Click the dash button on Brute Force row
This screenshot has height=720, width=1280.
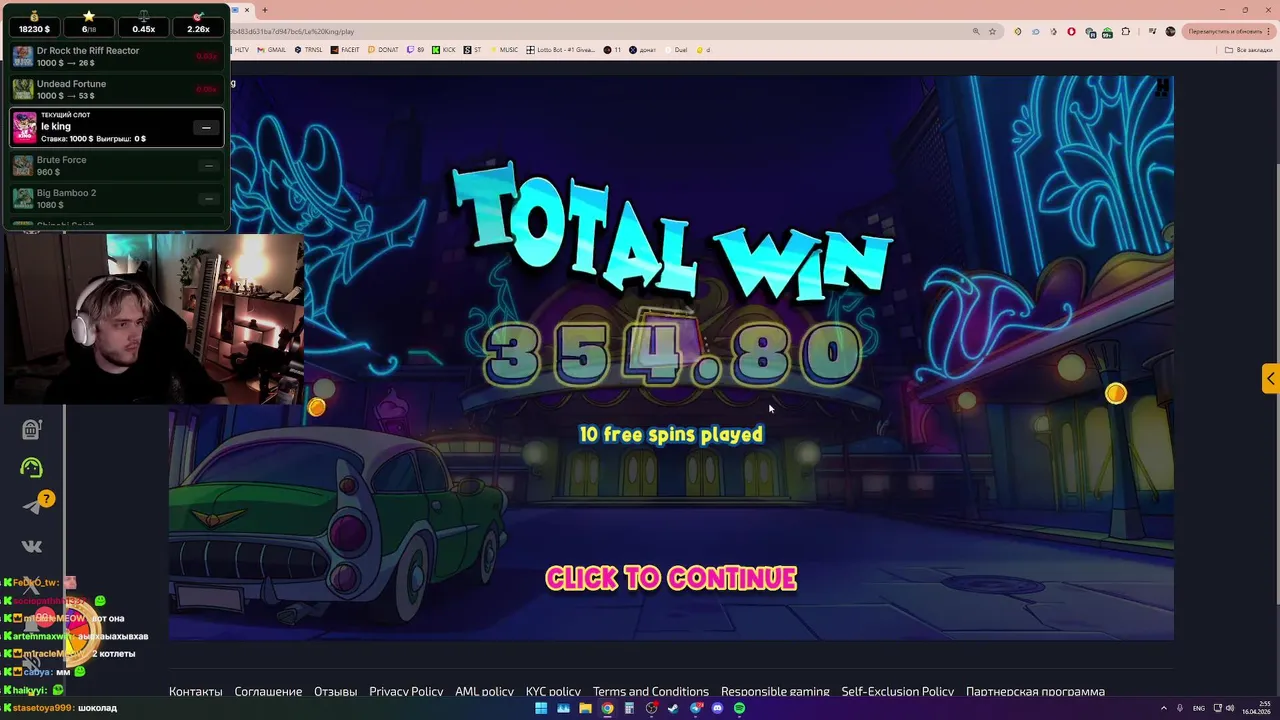click(x=208, y=166)
